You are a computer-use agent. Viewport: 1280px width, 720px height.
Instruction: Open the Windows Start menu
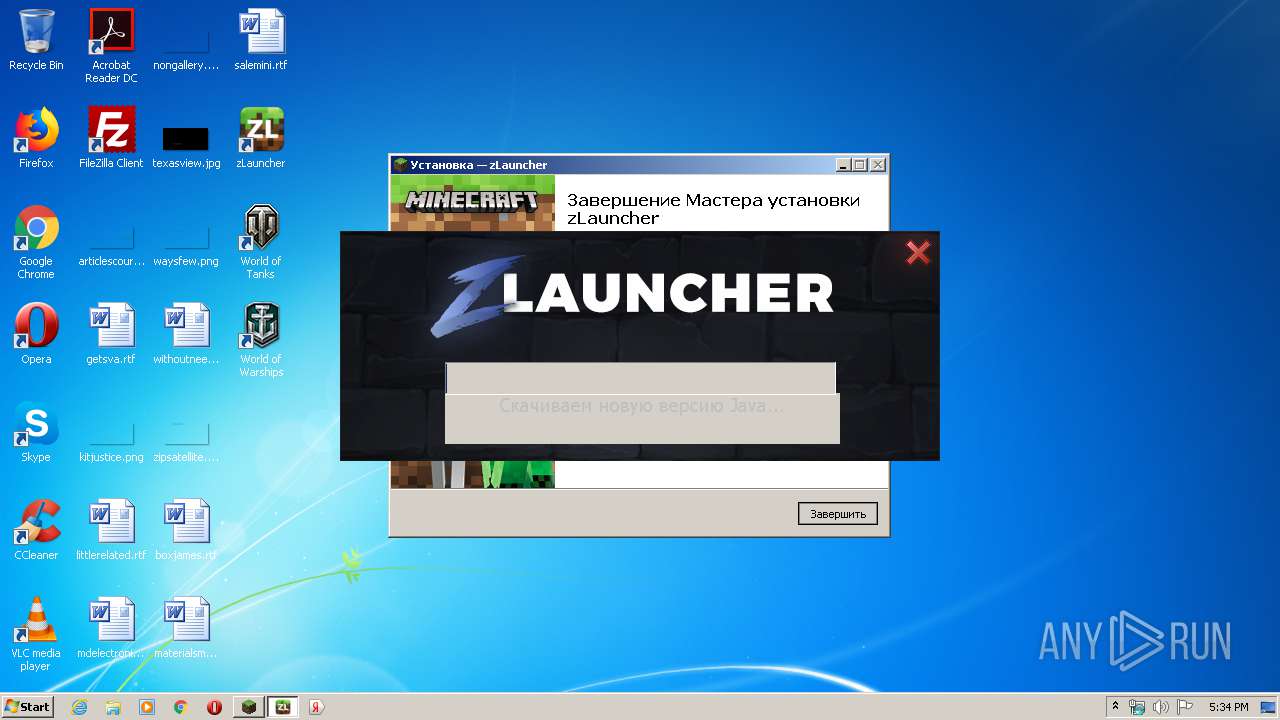tap(27, 706)
